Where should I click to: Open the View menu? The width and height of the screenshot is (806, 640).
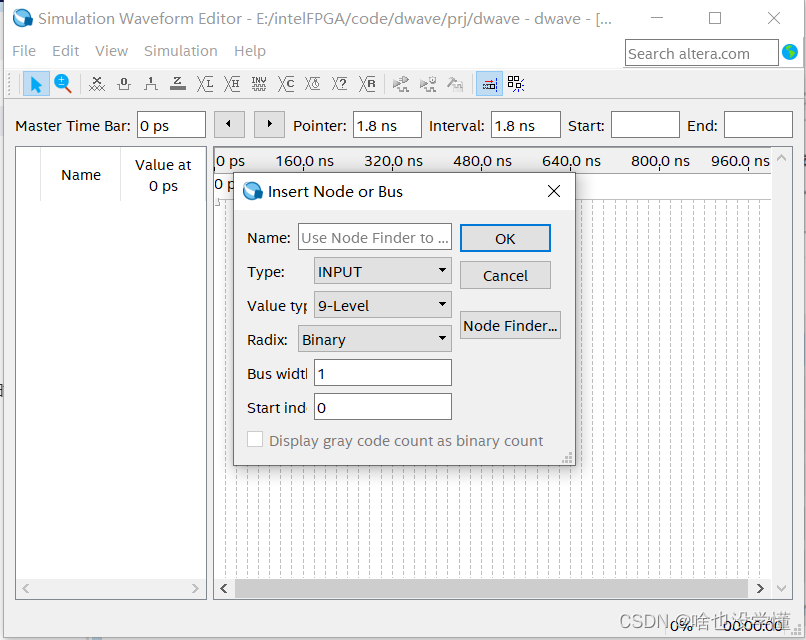(x=111, y=51)
